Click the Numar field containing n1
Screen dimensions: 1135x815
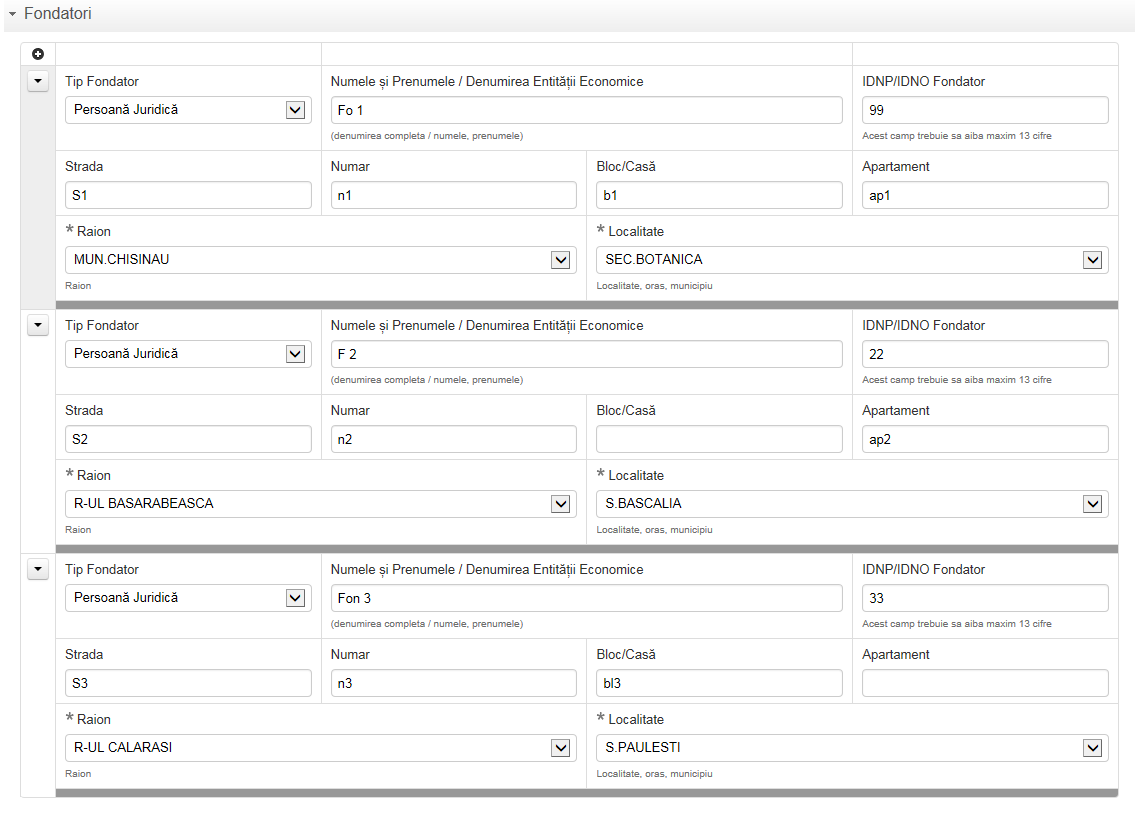point(453,195)
